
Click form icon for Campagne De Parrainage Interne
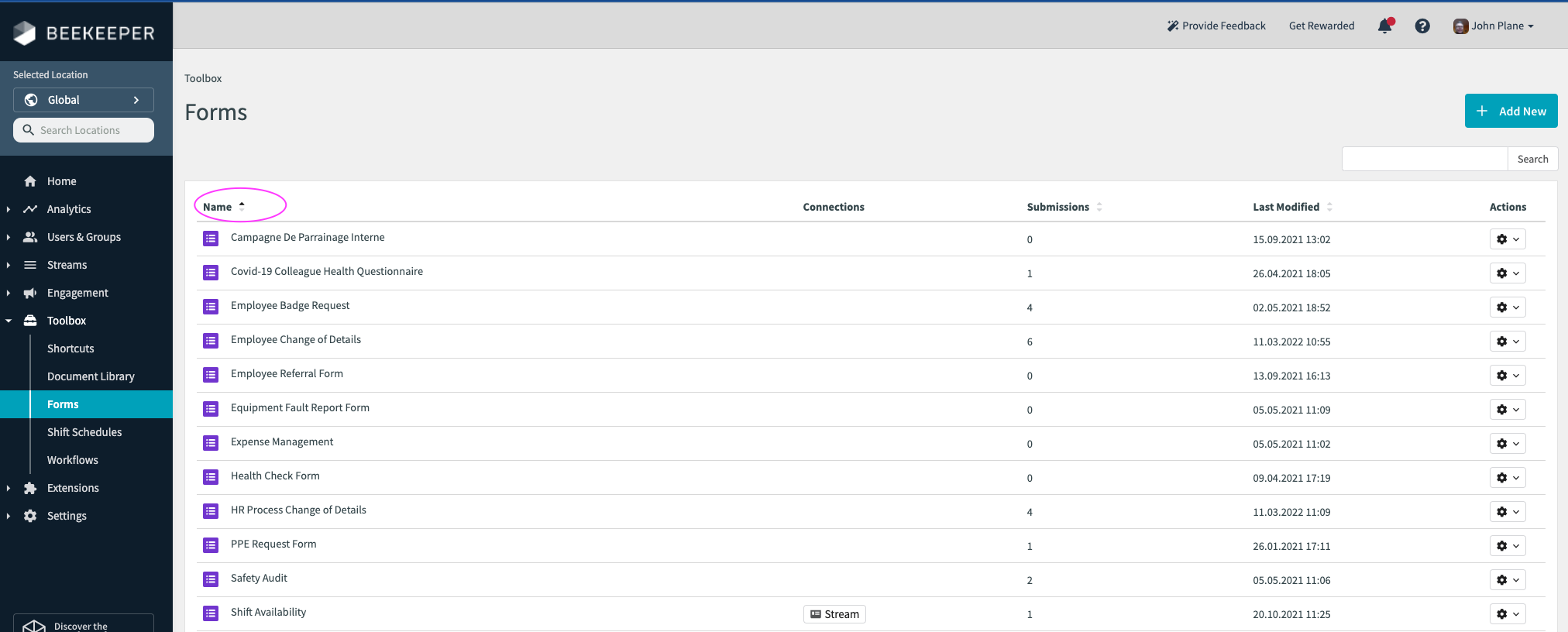tap(211, 239)
